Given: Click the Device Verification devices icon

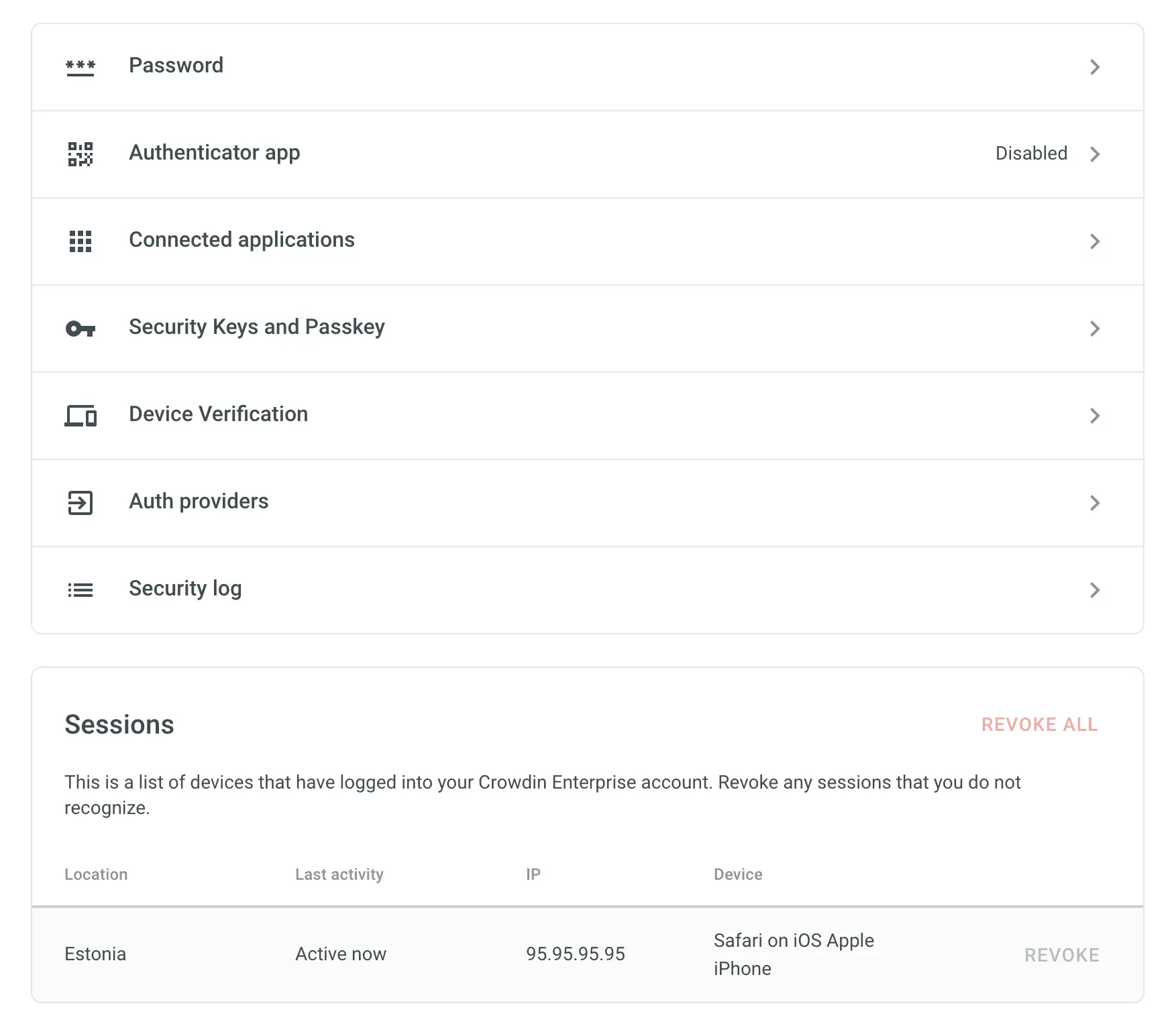Looking at the screenshot, I should pos(81,416).
